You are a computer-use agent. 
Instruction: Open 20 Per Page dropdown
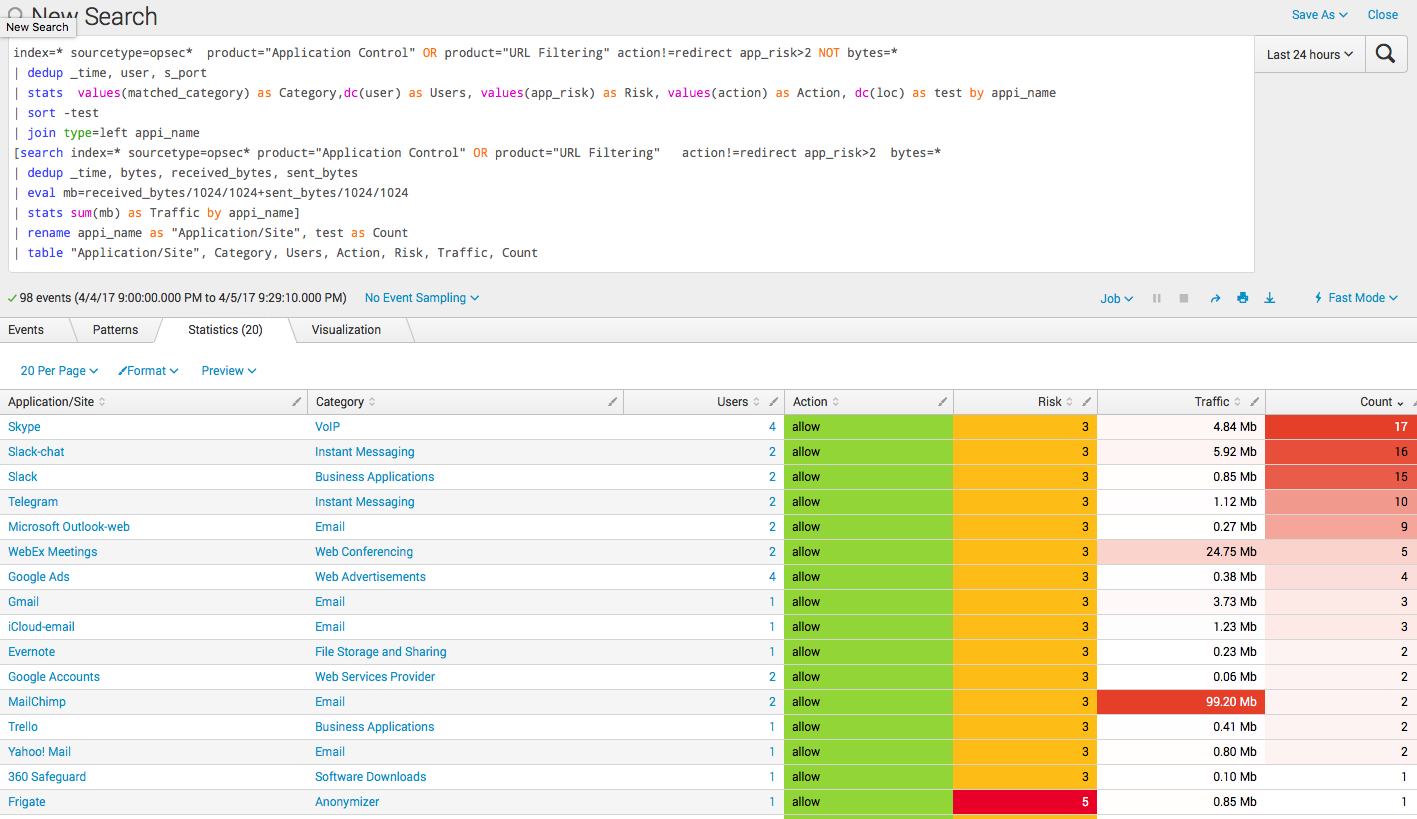click(59, 371)
